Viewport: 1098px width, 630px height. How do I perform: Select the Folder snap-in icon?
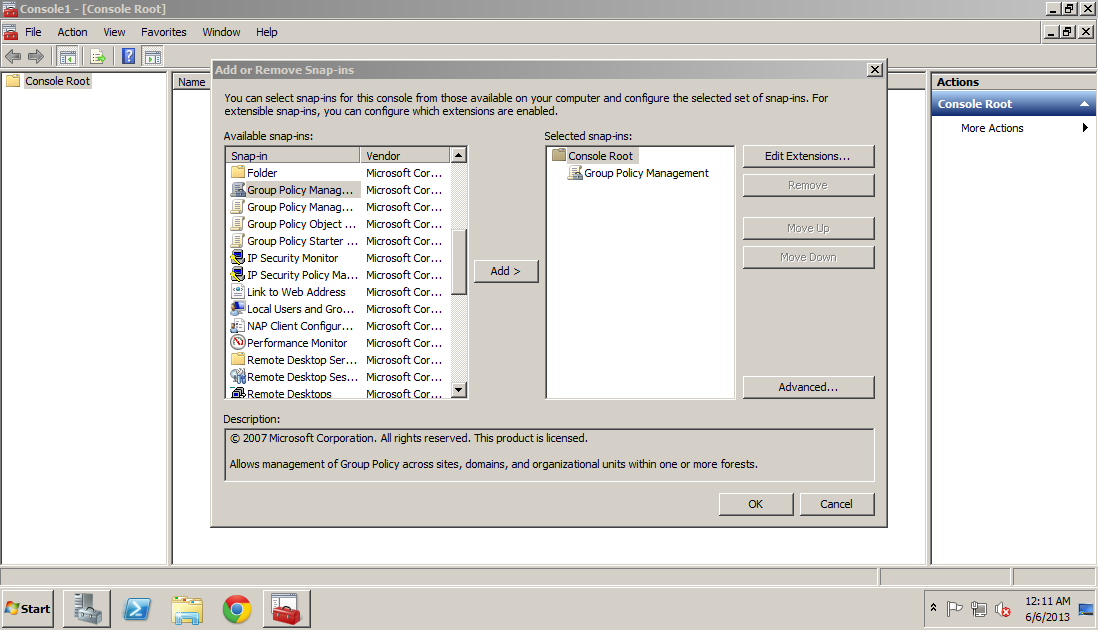[238, 173]
